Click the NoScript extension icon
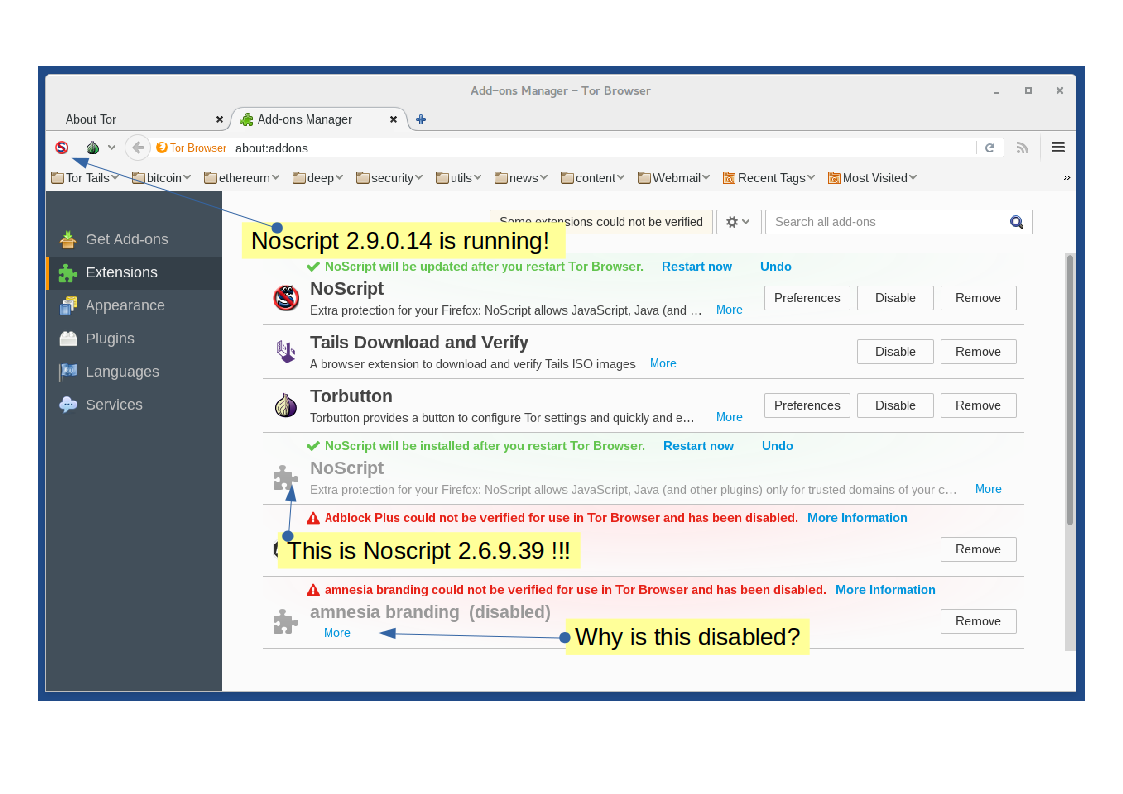This screenshot has width=1123, height=794. point(286,298)
